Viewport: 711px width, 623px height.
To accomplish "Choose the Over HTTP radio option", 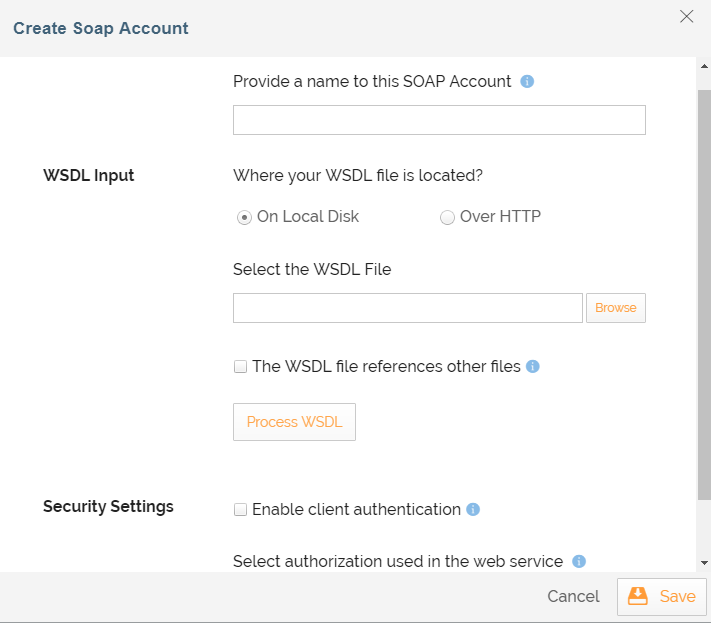I will pyautogui.click(x=447, y=217).
